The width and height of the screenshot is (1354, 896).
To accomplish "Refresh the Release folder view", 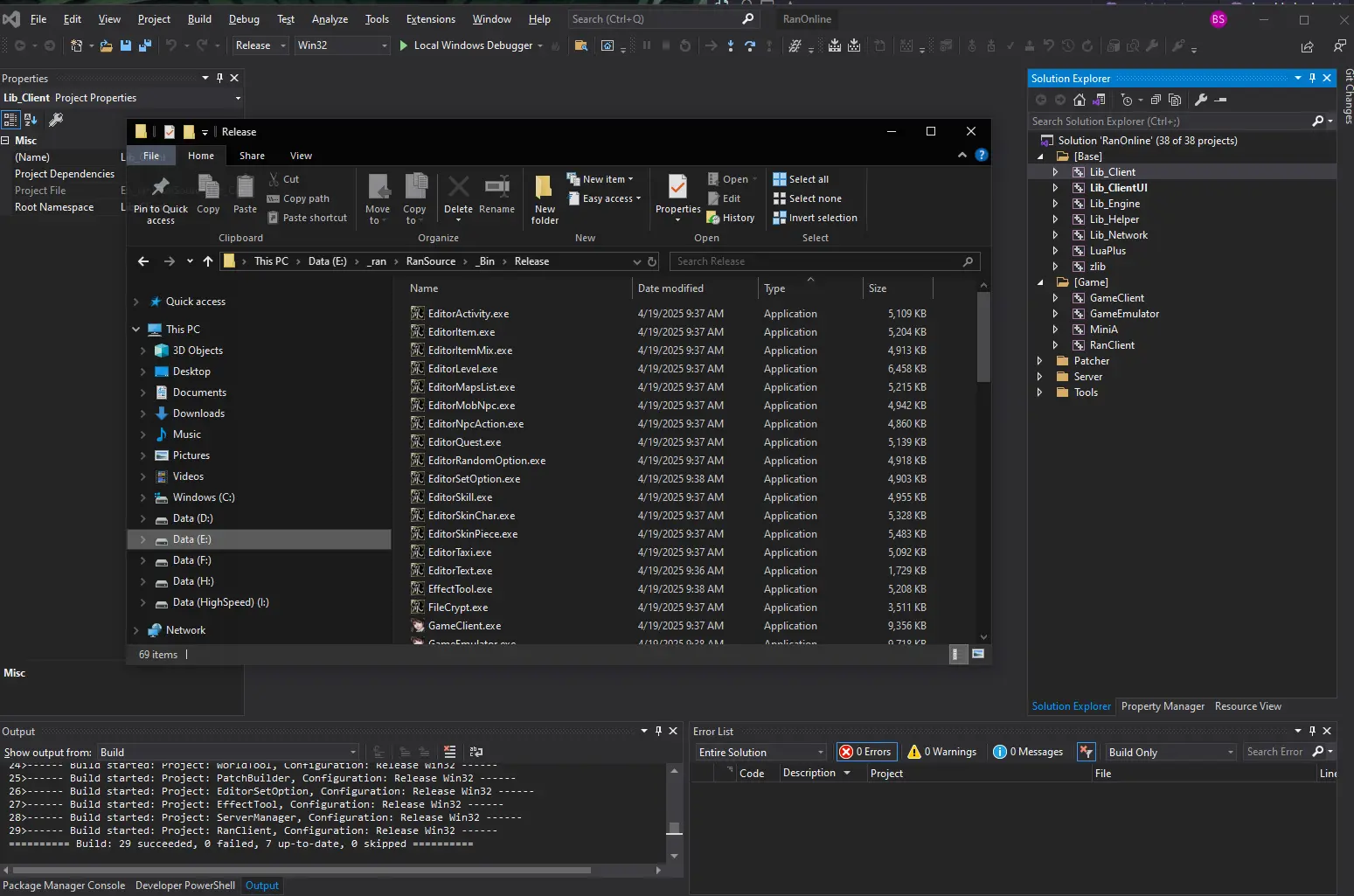I will point(652,261).
